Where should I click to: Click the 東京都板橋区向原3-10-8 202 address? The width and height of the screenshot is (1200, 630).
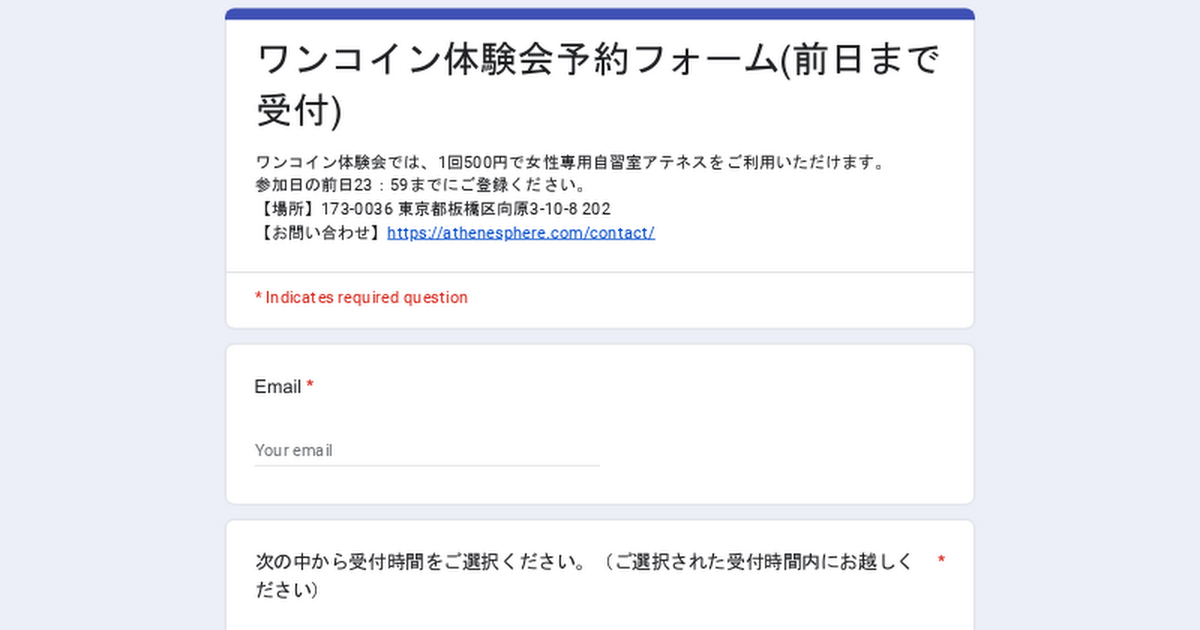click(x=504, y=209)
